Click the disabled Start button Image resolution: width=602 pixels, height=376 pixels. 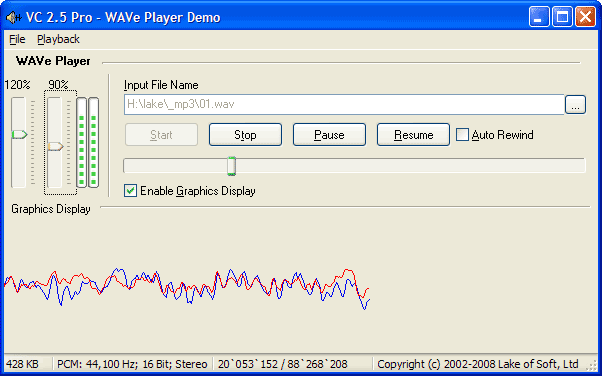point(161,135)
